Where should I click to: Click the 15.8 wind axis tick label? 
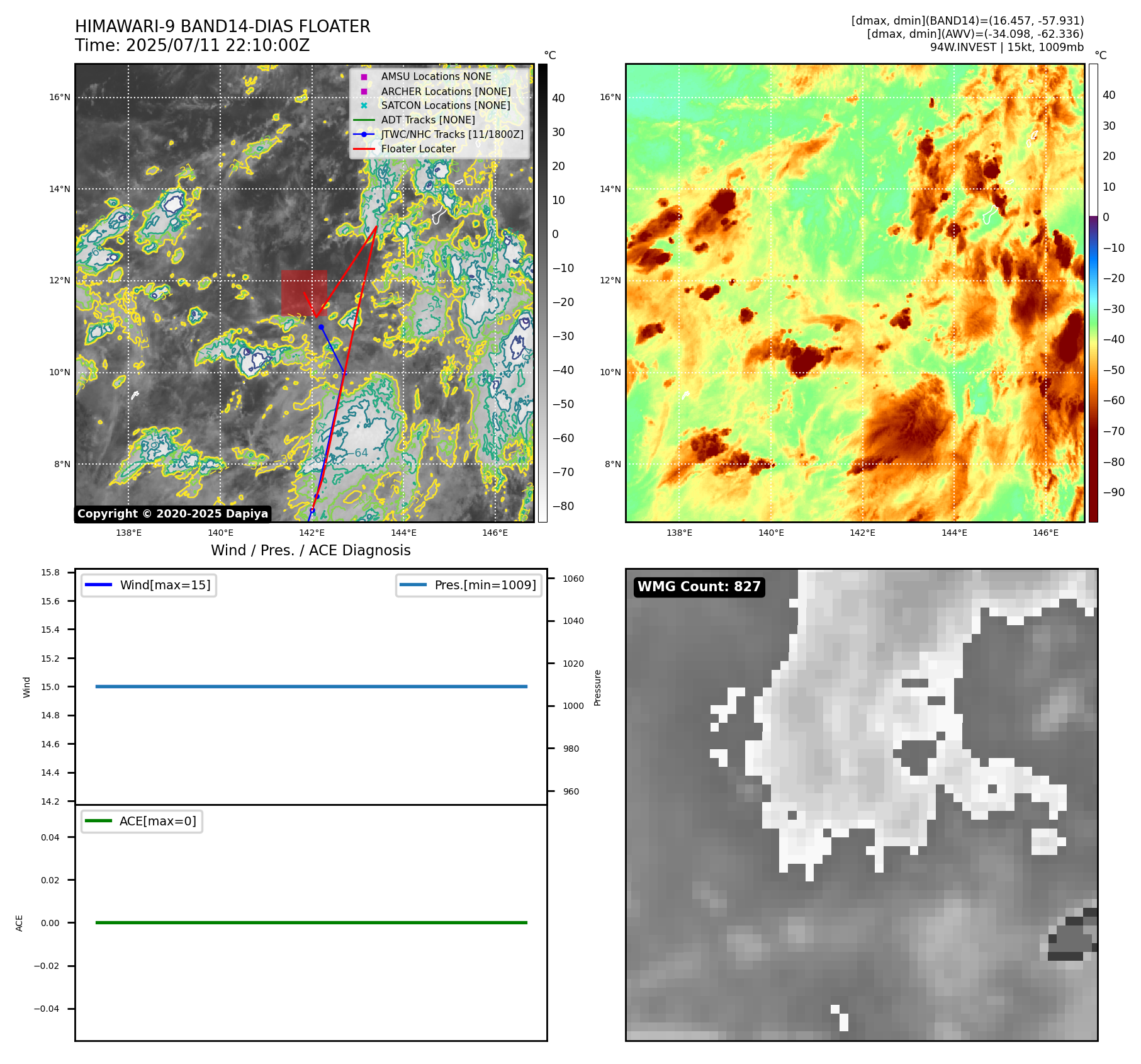click(50, 572)
